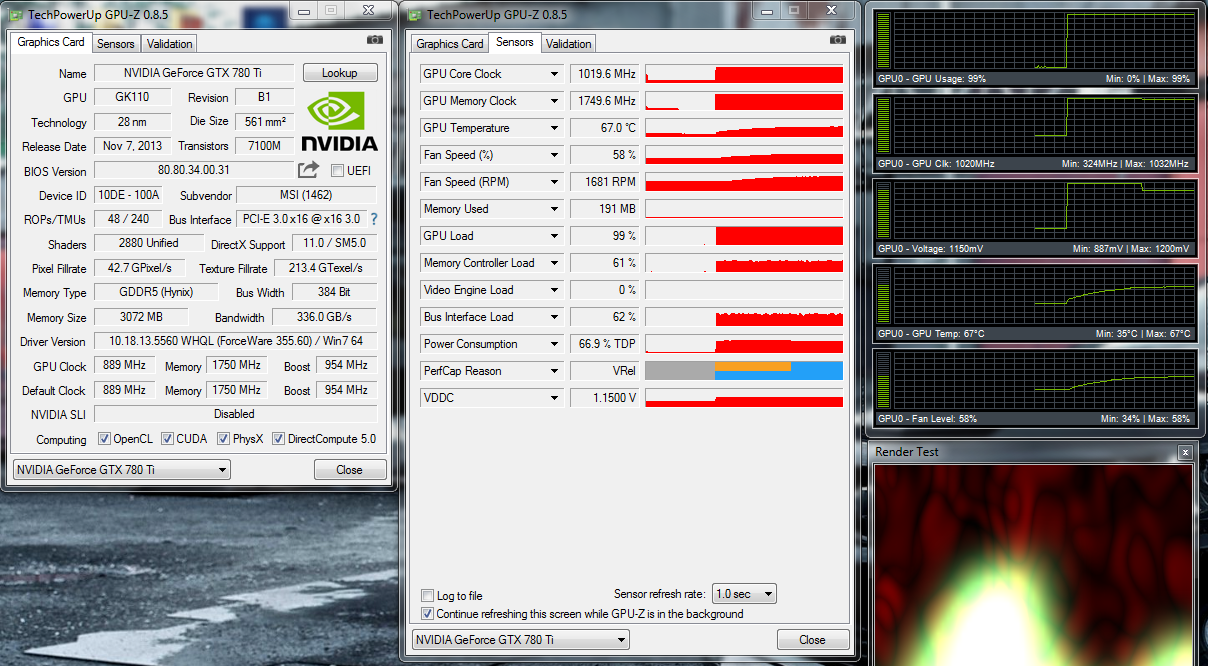Image resolution: width=1208 pixels, height=666 pixels.
Task: Click the Name field NVIDIA GeForce GTX 780 Ti
Action: click(194, 73)
